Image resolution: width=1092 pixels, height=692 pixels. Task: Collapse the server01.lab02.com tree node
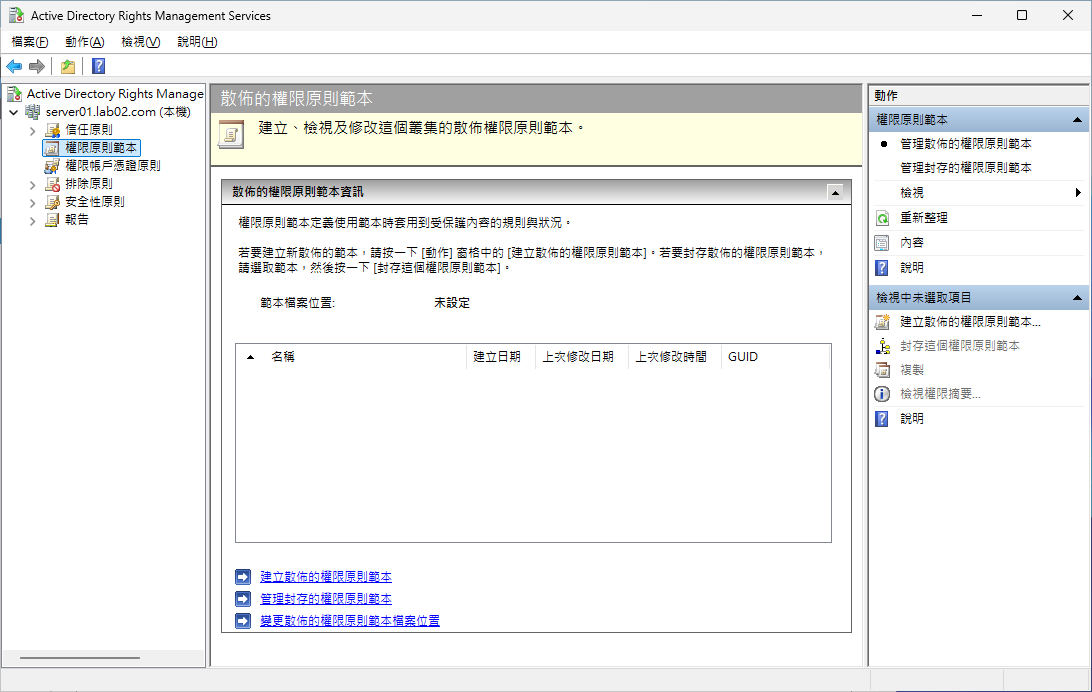(14, 112)
